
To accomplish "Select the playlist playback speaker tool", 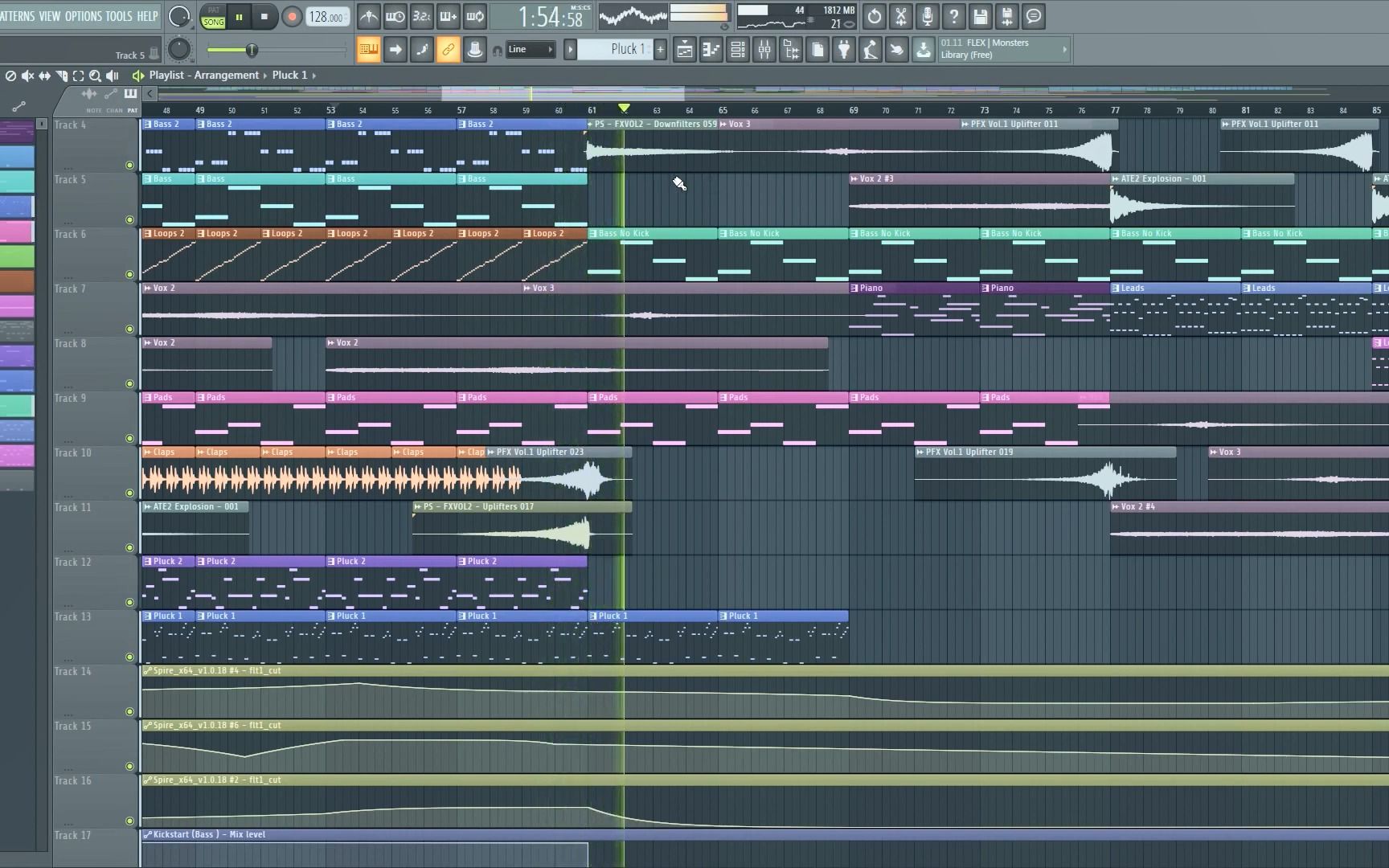I will (x=112, y=76).
